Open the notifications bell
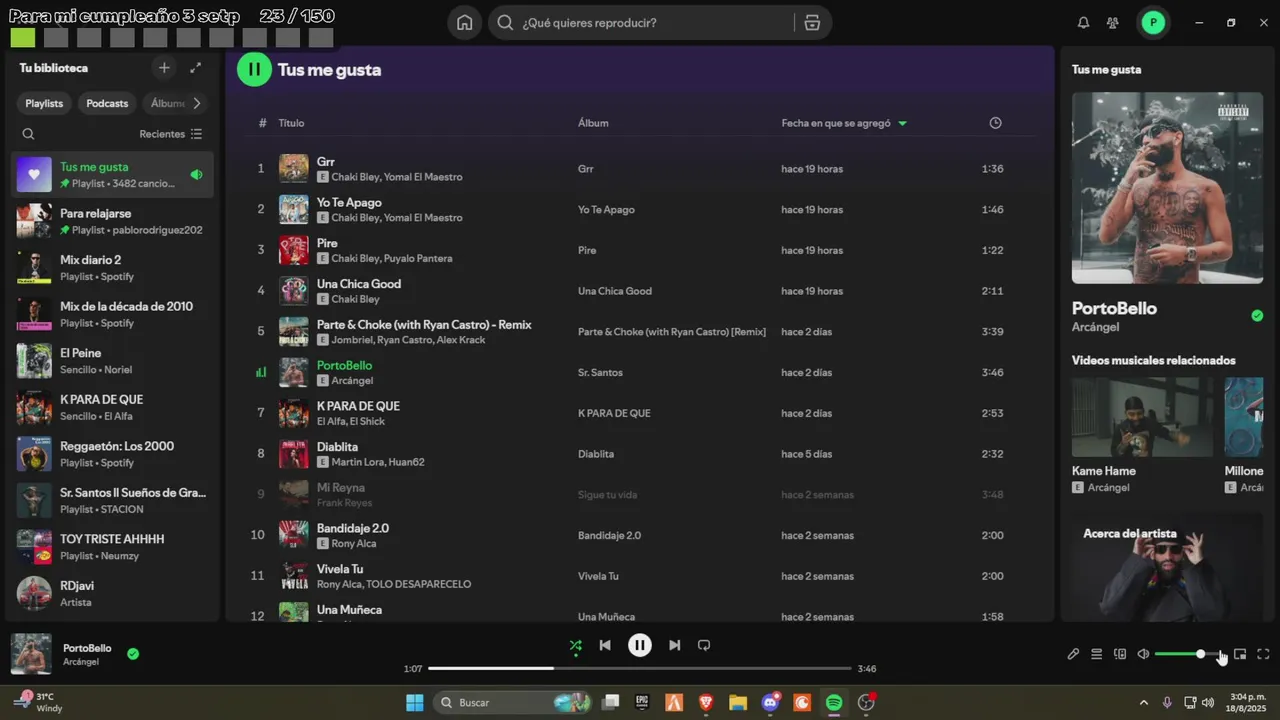1280x720 pixels. 1083,23
